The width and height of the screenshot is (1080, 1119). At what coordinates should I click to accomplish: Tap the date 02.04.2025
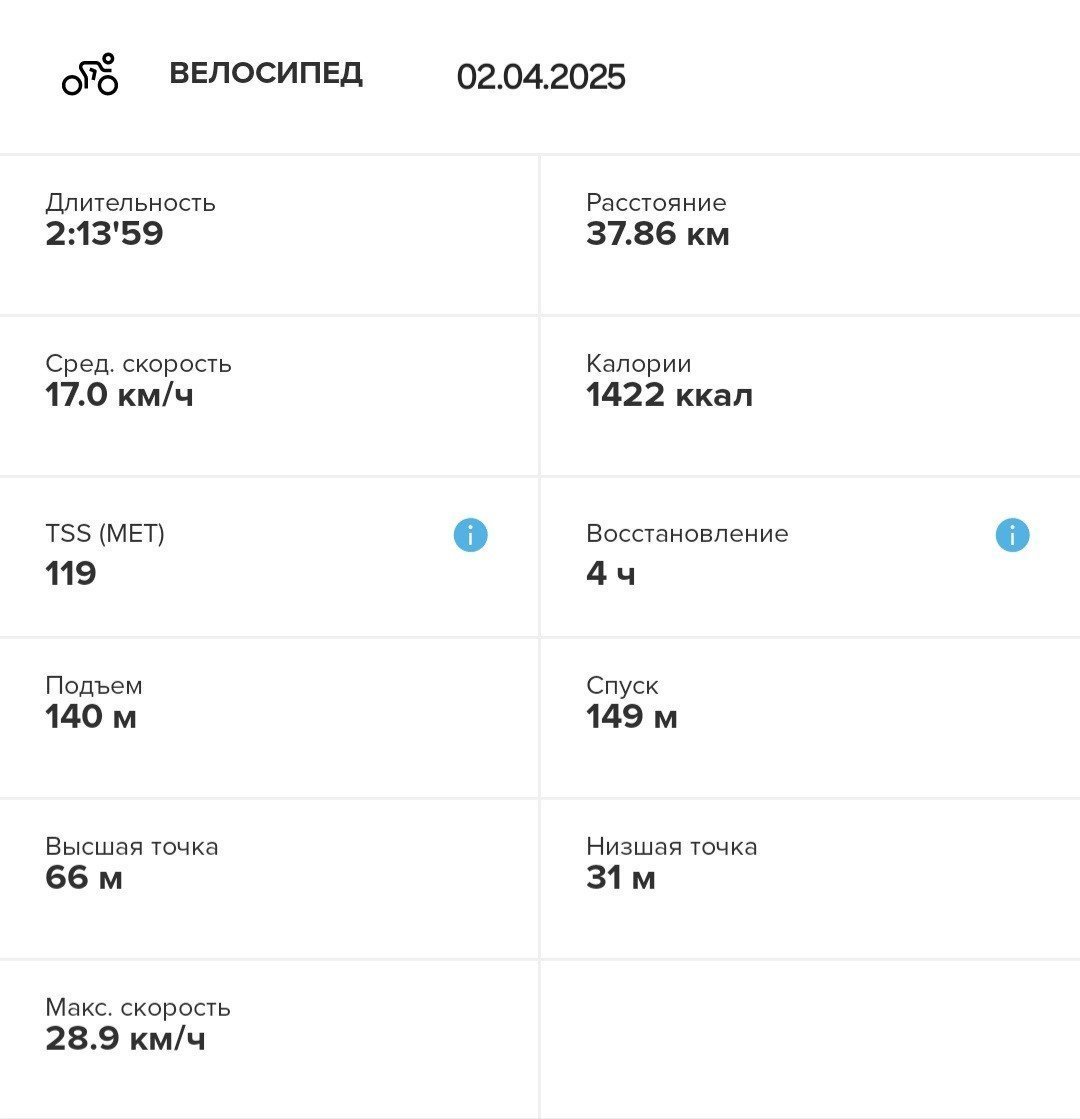coord(541,76)
